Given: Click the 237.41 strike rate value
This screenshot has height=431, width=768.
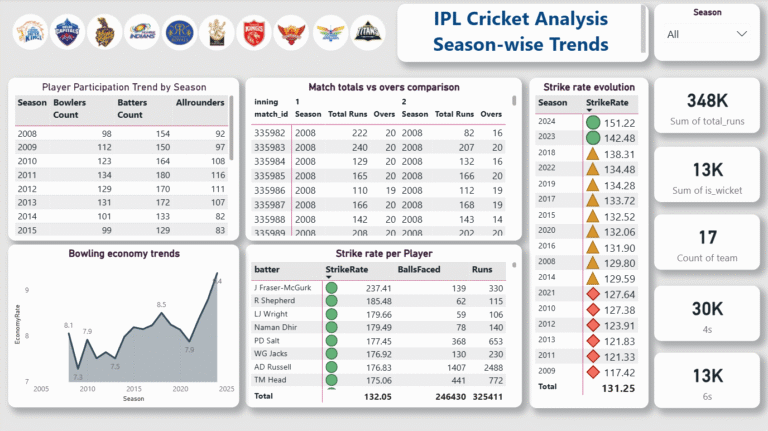Looking at the screenshot, I should click(x=378, y=288).
